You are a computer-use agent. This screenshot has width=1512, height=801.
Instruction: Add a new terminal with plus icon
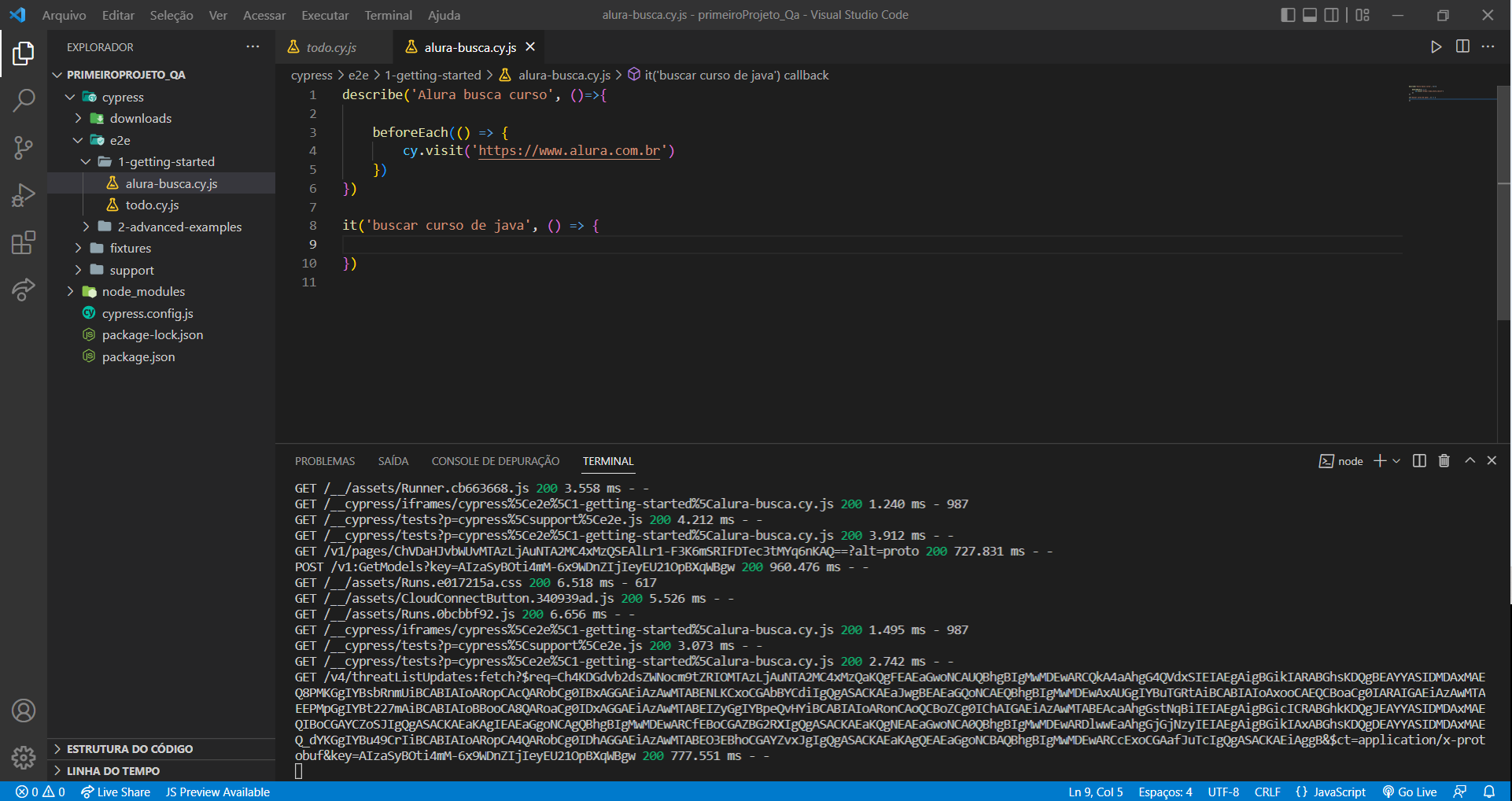click(1379, 461)
